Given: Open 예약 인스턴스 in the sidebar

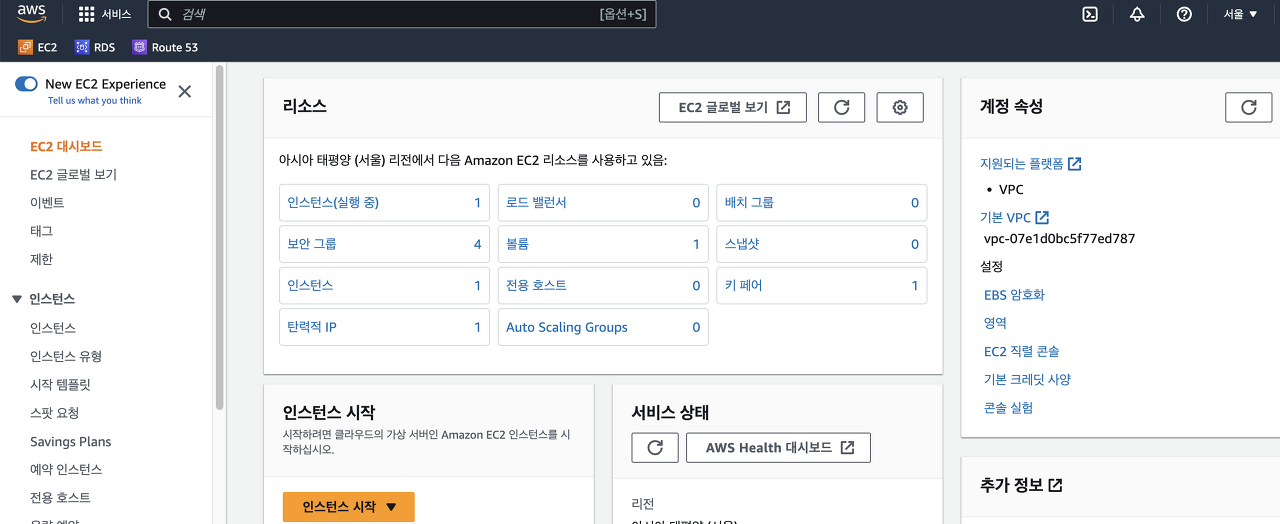Looking at the screenshot, I should point(66,469).
